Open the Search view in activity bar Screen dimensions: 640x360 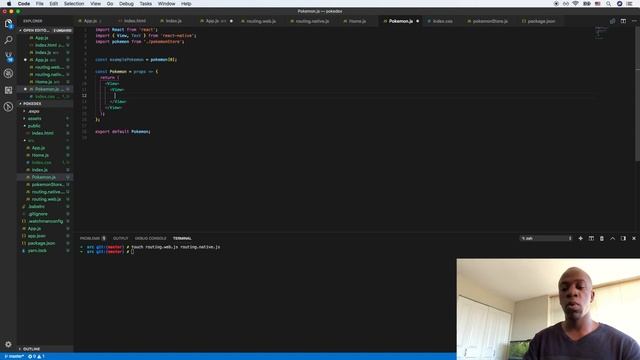(x=8, y=40)
